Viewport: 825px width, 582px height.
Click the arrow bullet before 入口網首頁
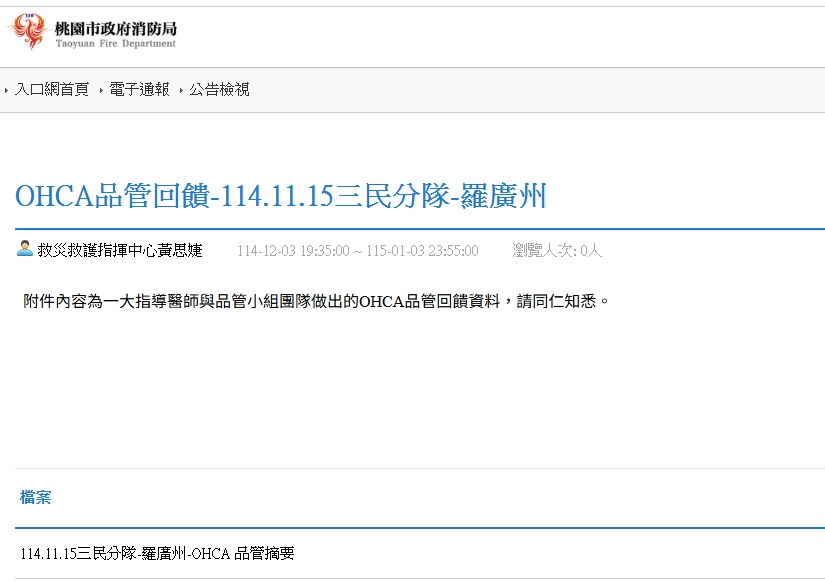[7, 91]
